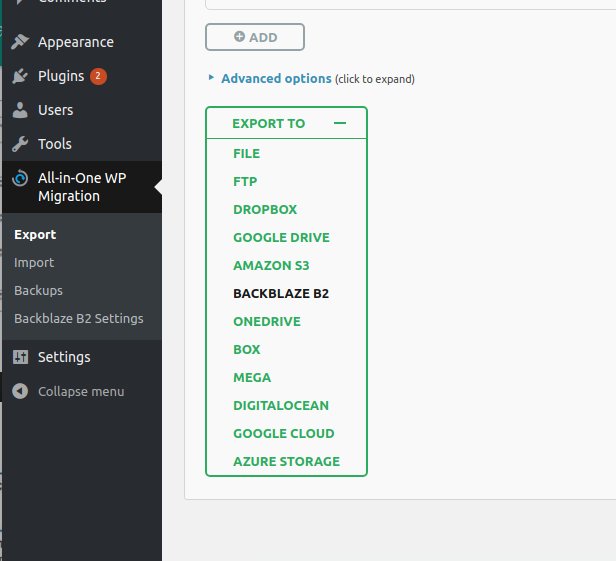Click the Appearance paintbrush icon

20,42
